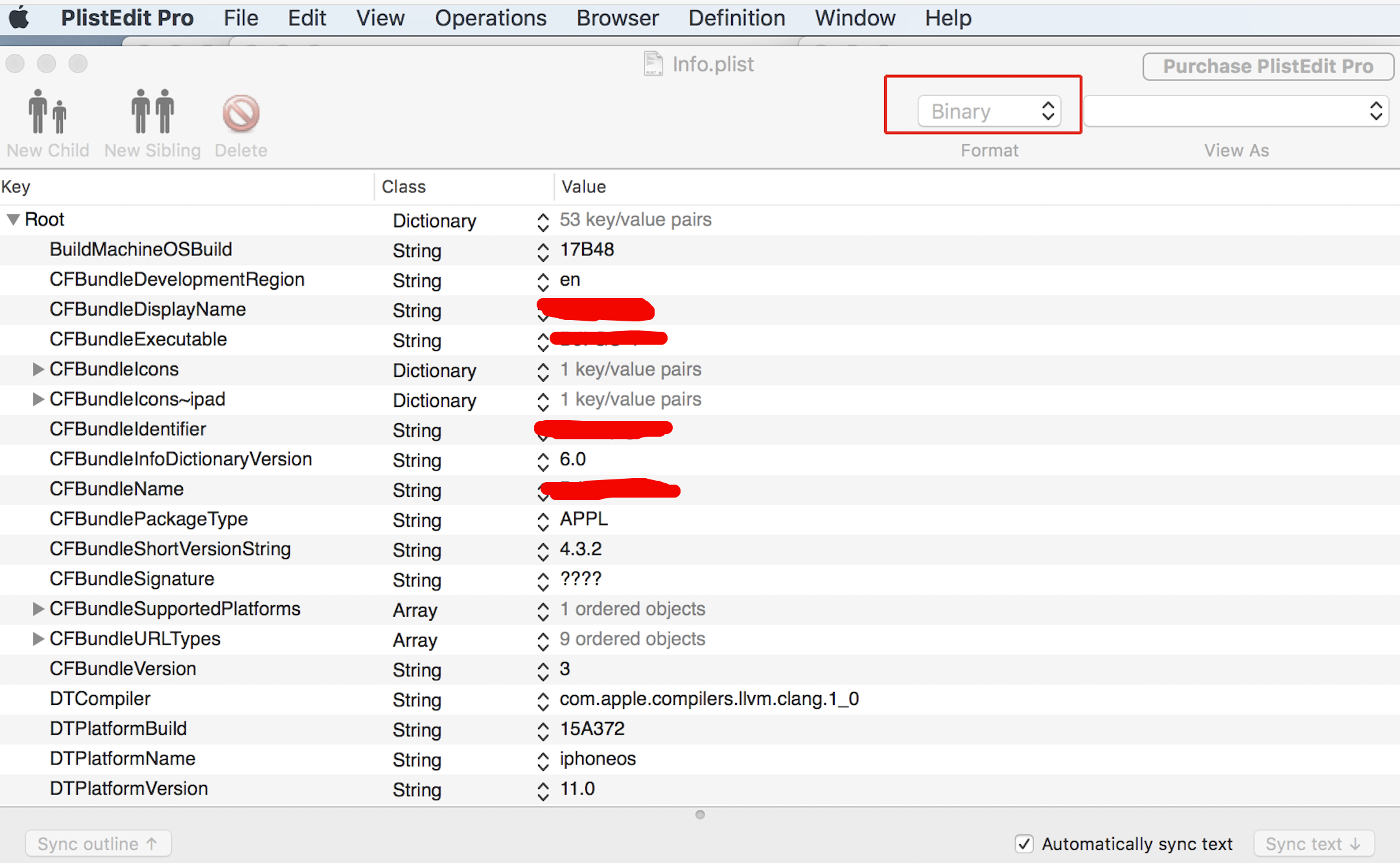The width and height of the screenshot is (1400, 863).
Task: Click the 9 ordered objects value
Action: point(632,639)
